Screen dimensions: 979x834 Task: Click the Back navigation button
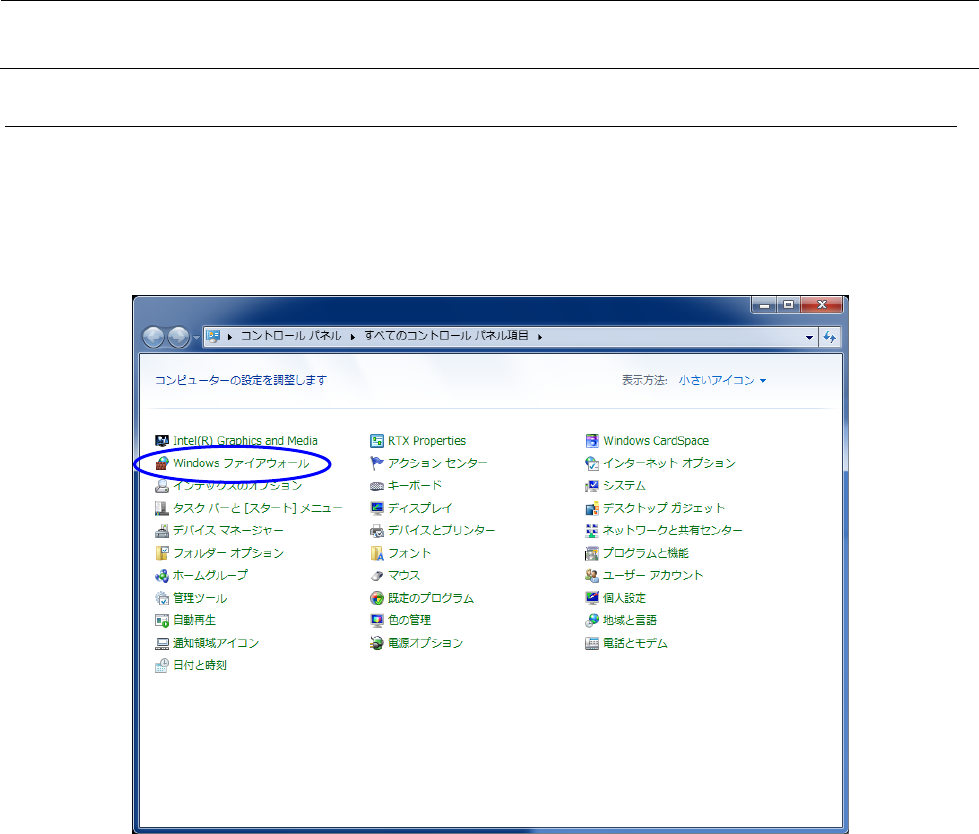pyautogui.click(x=154, y=337)
